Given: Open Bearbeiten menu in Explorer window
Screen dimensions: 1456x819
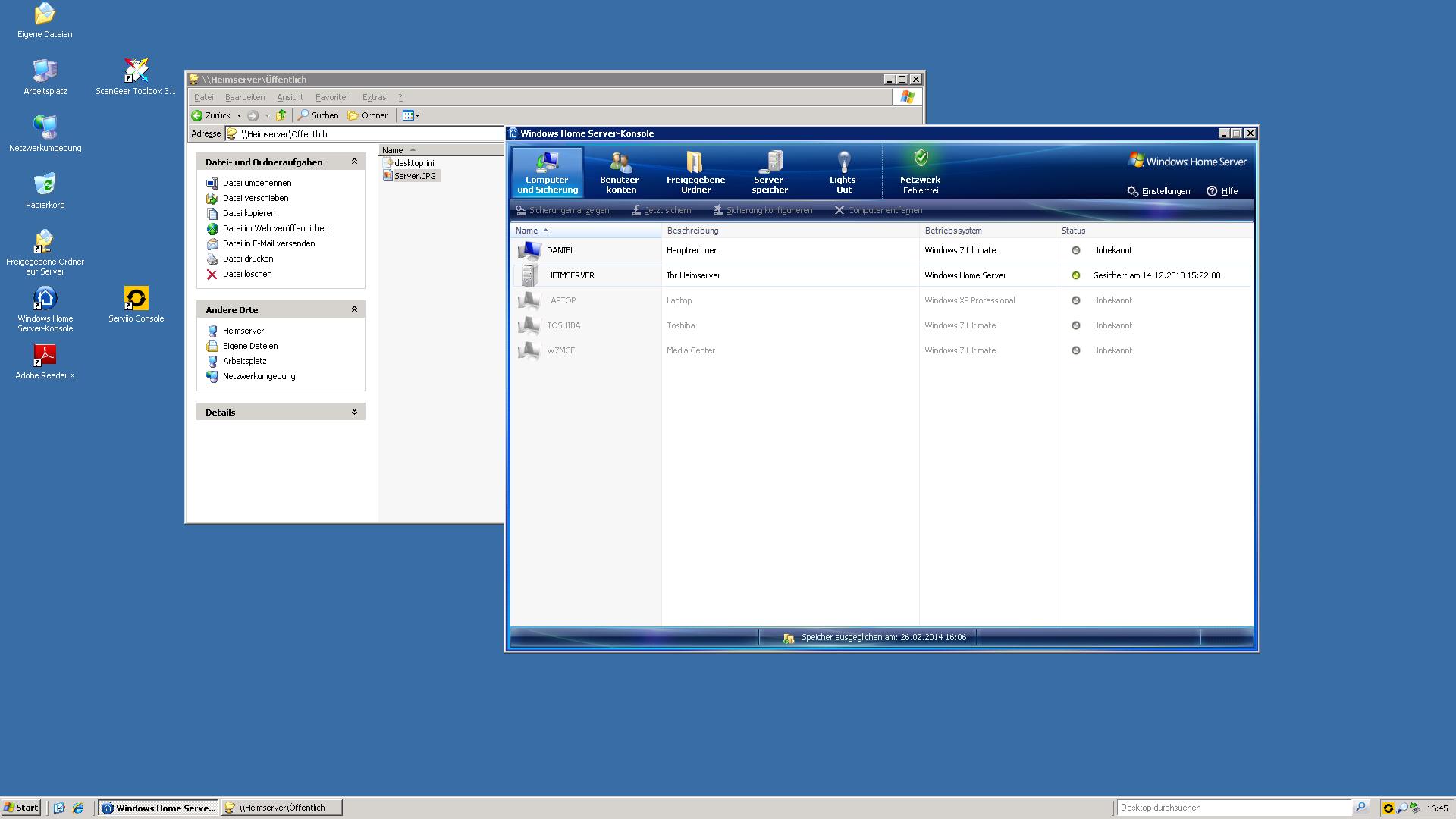Looking at the screenshot, I should [x=245, y=97].
